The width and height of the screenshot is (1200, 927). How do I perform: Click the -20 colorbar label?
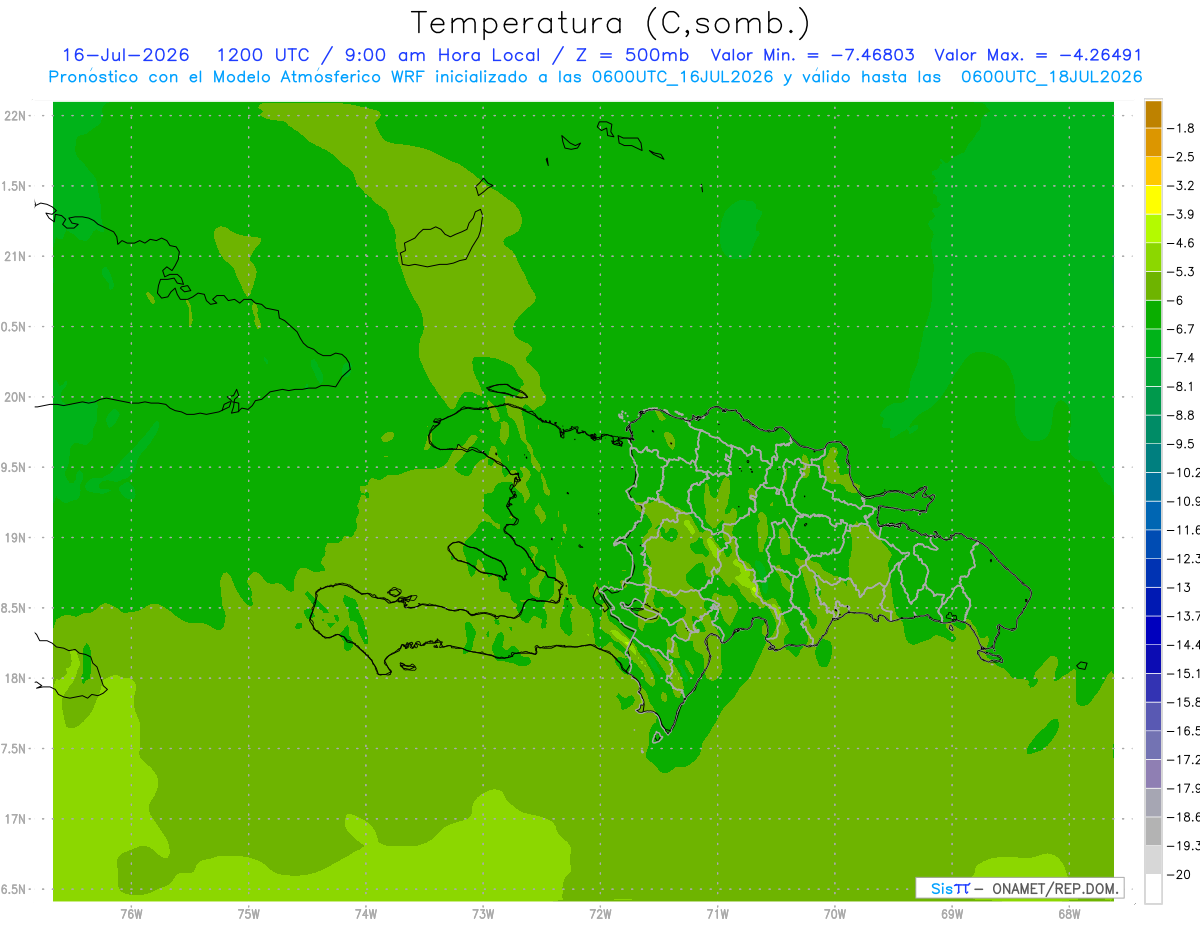(1179, 875)
